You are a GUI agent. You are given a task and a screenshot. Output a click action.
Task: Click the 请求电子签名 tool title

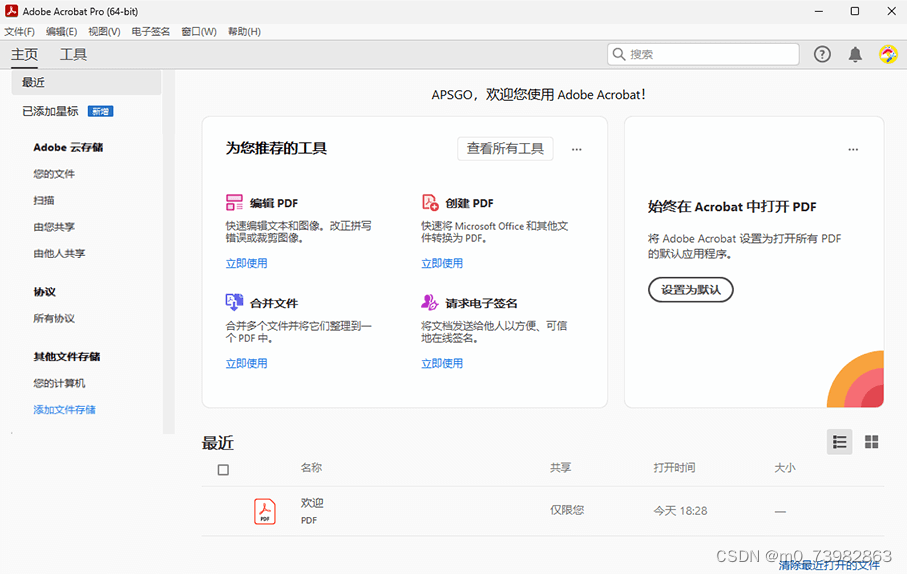pos(481,303)
